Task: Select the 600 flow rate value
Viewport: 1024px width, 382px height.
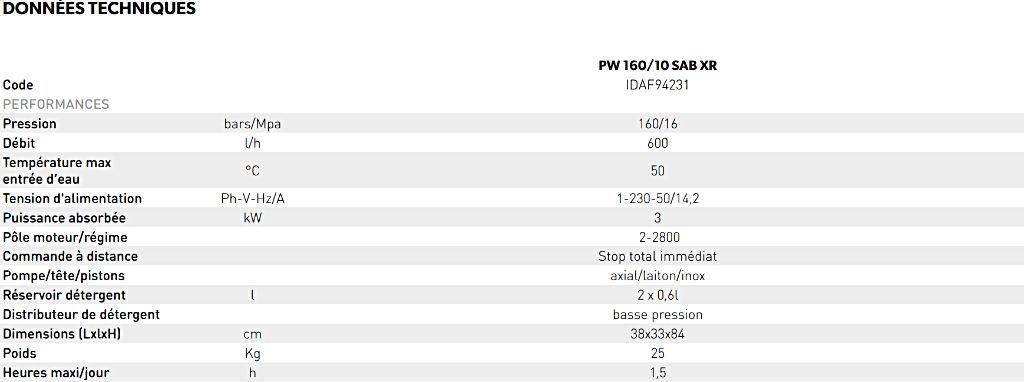Action: point(658,144)
